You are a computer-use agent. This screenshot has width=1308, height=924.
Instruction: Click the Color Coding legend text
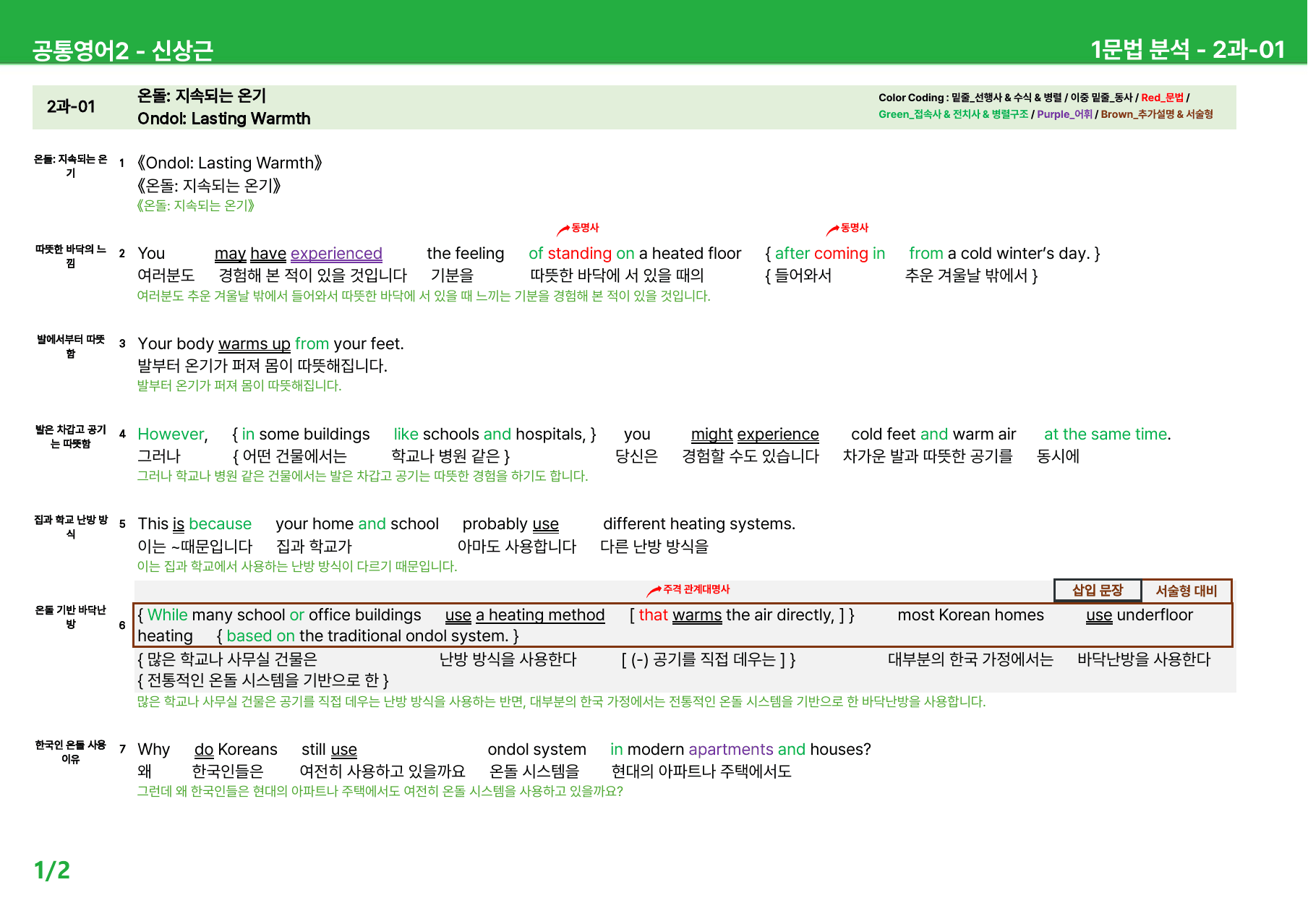click(1046, 106)
